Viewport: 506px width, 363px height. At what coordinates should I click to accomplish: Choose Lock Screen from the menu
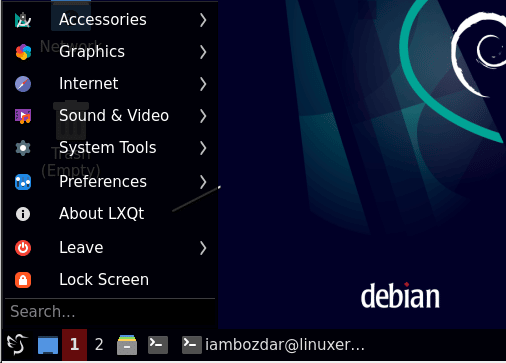pyautogui.click(x=110, y=280)
